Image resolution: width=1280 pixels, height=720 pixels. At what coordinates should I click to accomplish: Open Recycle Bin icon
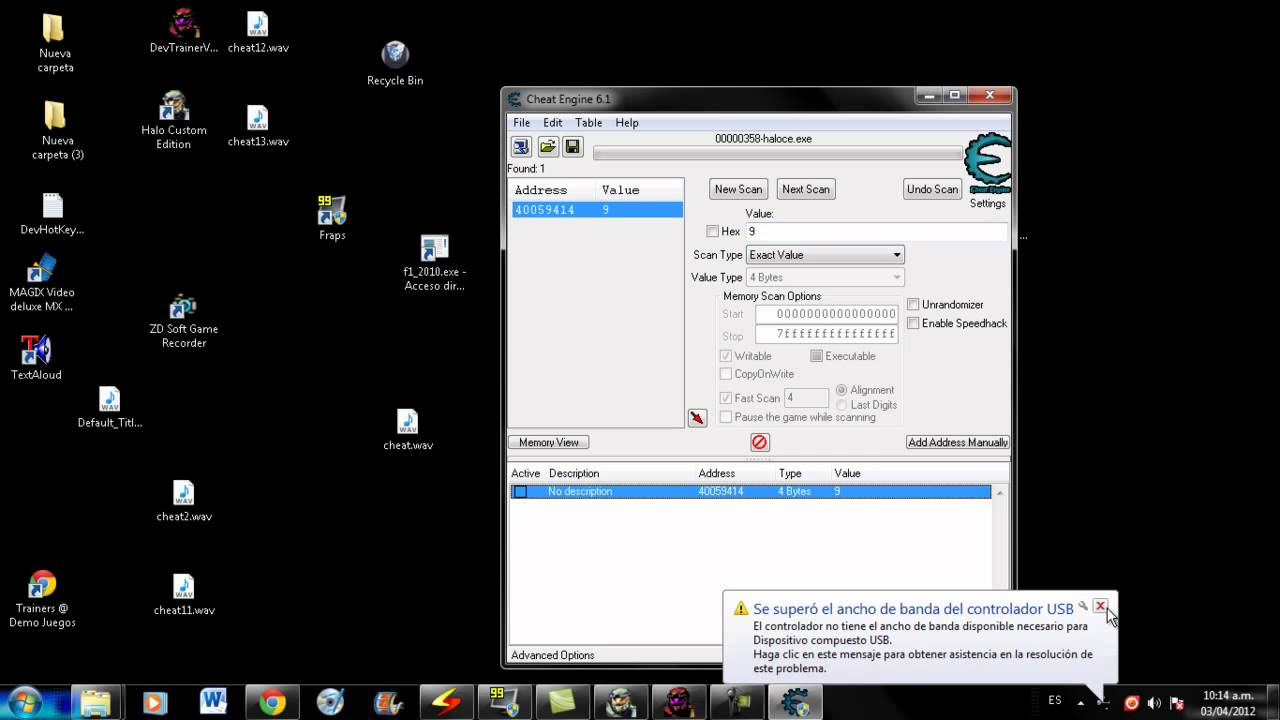pos(395,63)
